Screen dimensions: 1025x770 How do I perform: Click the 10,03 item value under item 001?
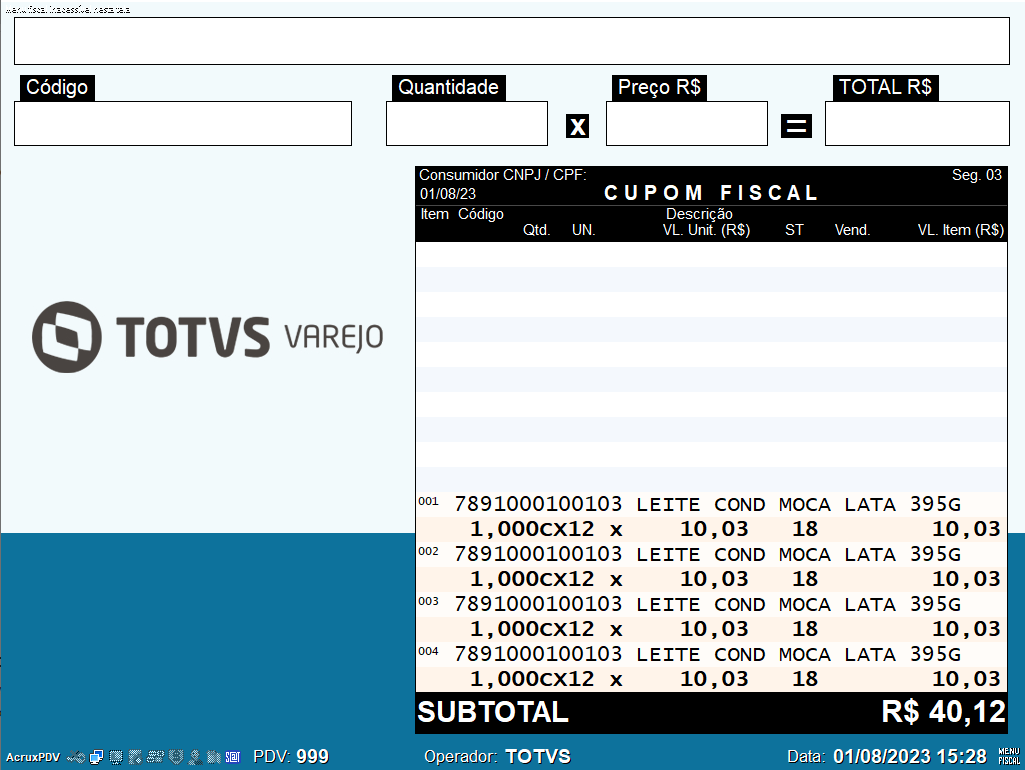966,529
